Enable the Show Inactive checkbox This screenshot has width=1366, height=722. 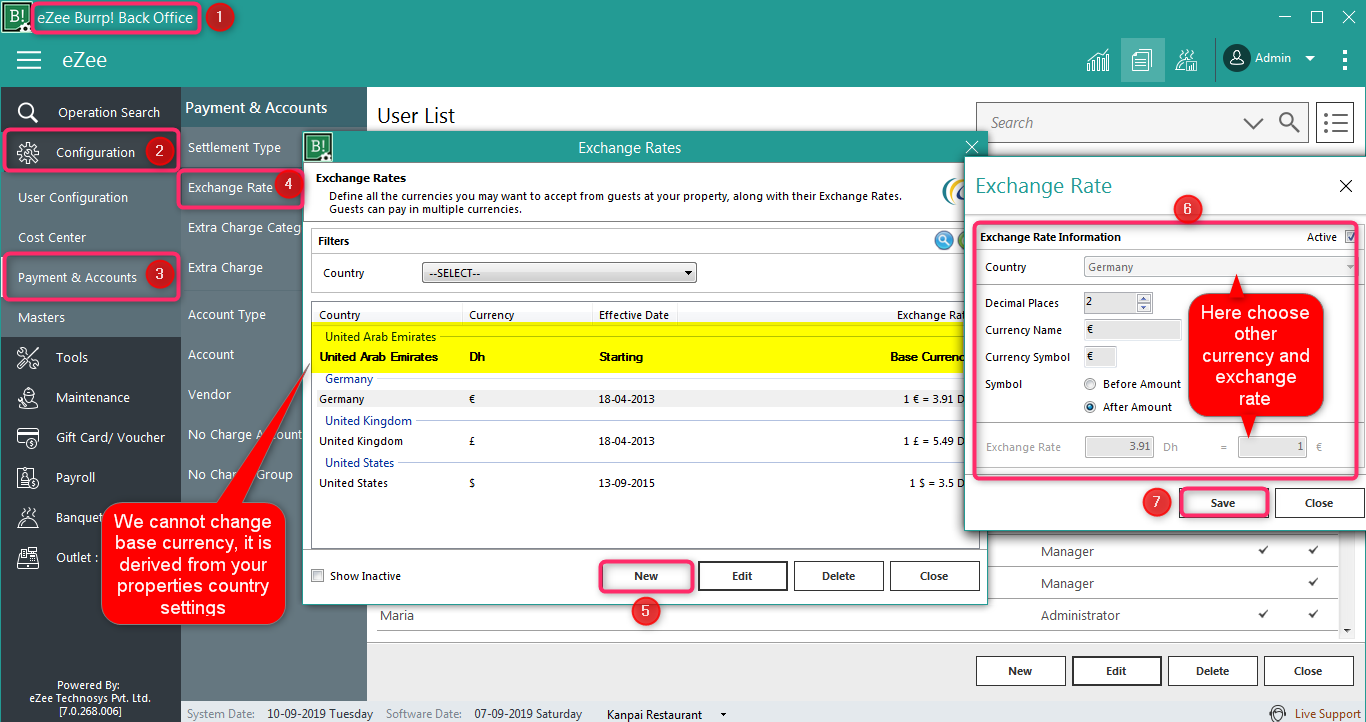click(317, 576)
